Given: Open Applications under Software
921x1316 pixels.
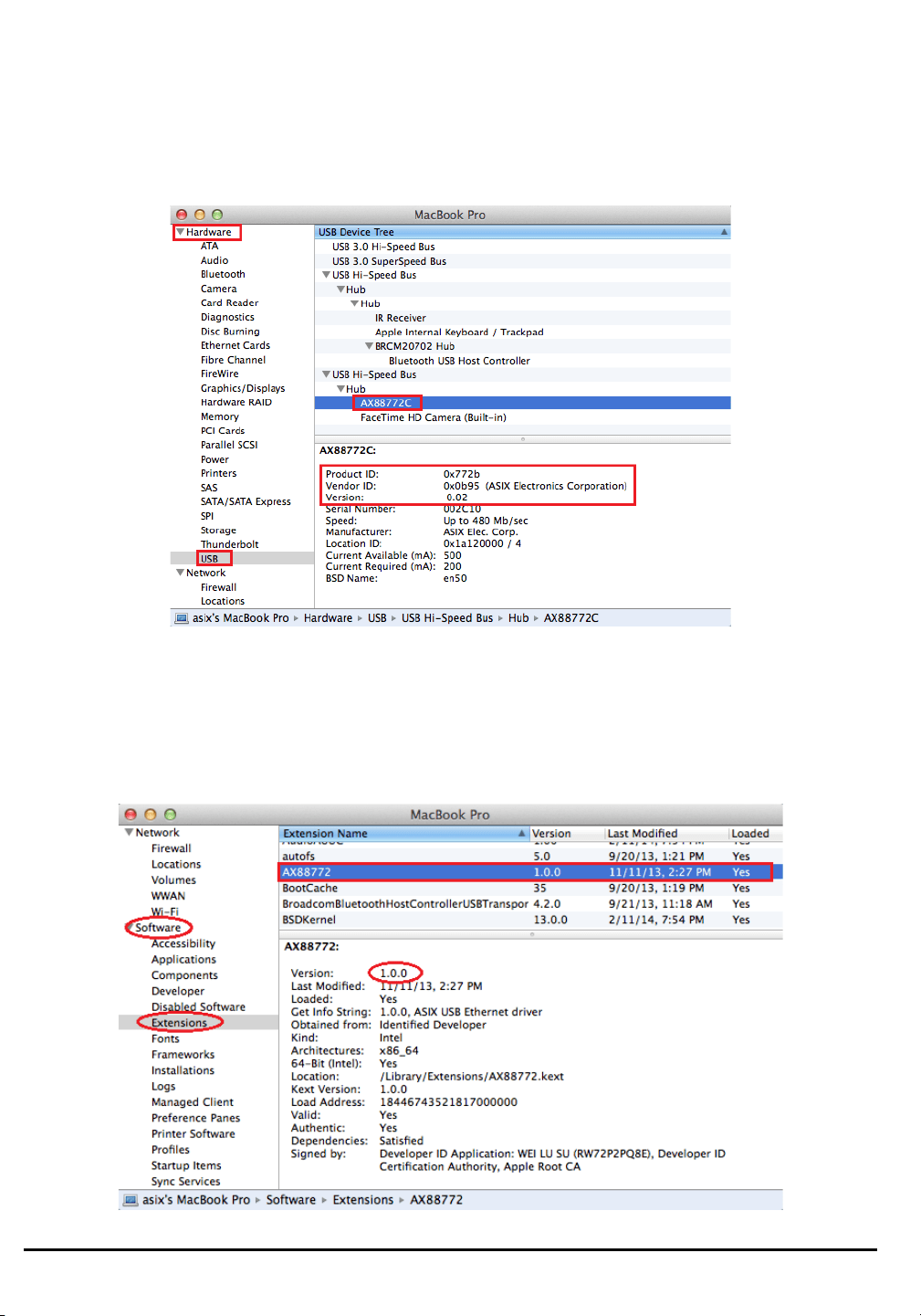Looking at the screenshot, I should pyautogui.click(x=183, y=960).
